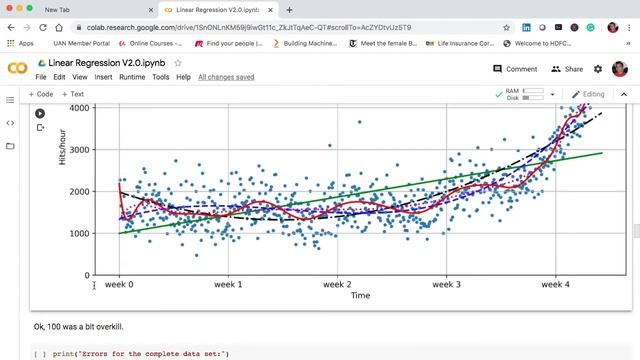The height and width of the screenshot is (360, 640).
Task: Click the week 2 axis label
Action: [337, 284]
